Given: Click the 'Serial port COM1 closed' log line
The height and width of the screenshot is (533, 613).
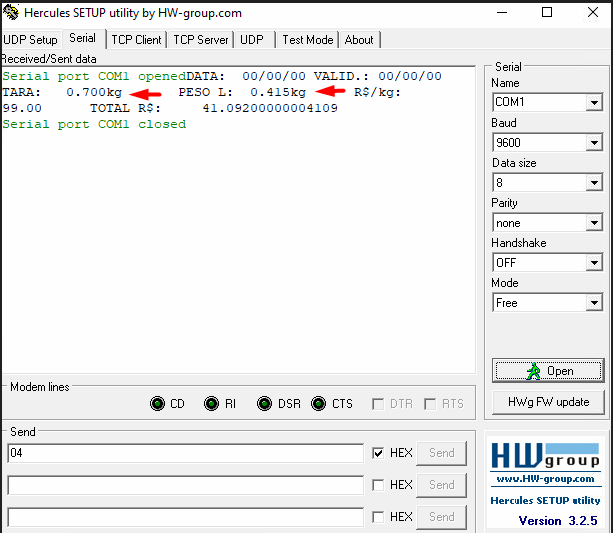Looking at the screenshot, I should coord(94,124).
